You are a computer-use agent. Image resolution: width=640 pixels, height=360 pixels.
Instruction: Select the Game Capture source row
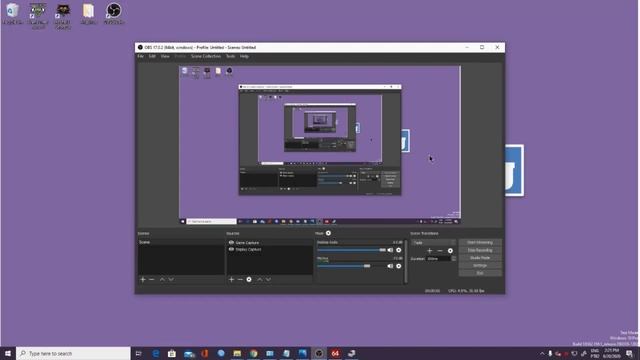click(270, 242)
